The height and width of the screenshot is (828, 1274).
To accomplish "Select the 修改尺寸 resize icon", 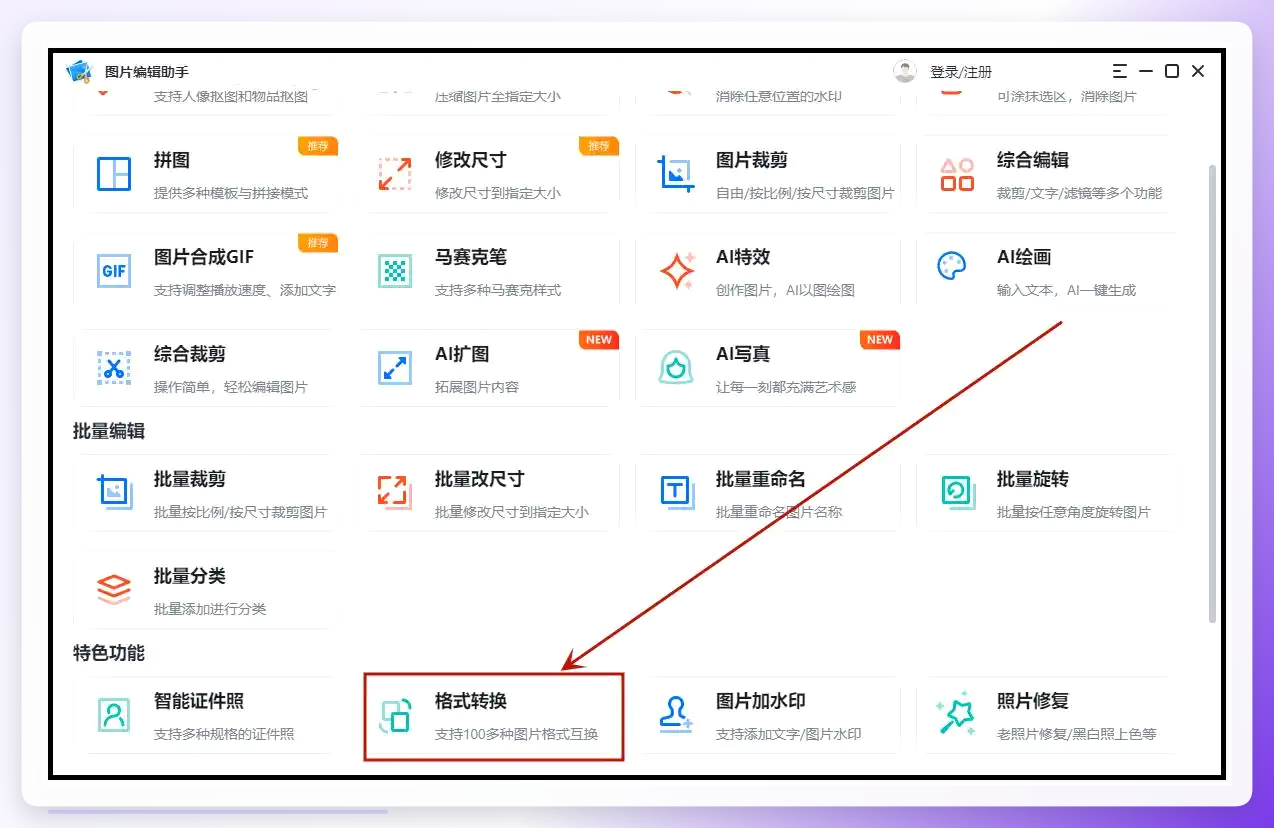I will click(395, 173).
